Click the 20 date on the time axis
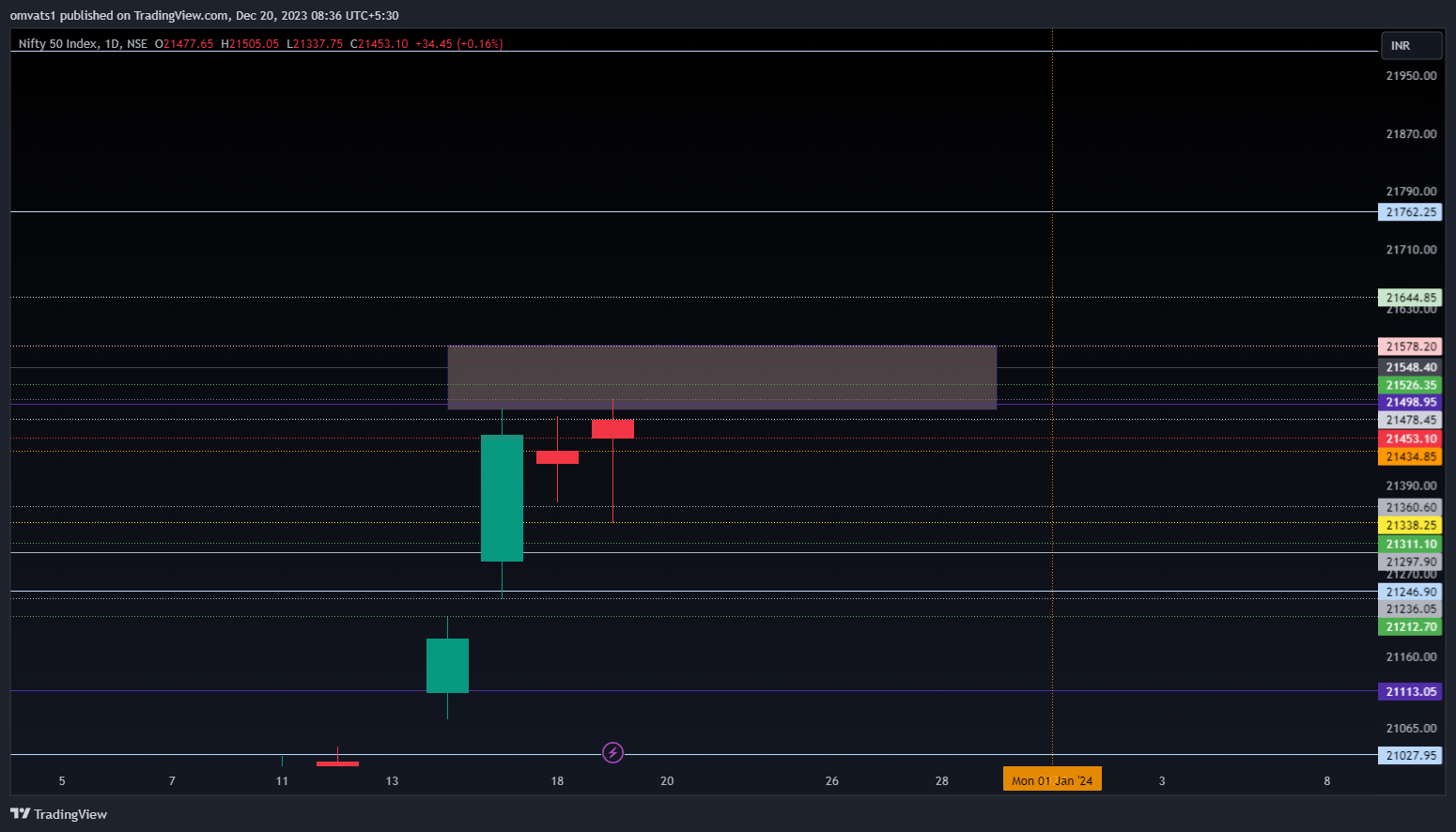The height and width of the screenshot is (832, 1456). coord(667,781)
